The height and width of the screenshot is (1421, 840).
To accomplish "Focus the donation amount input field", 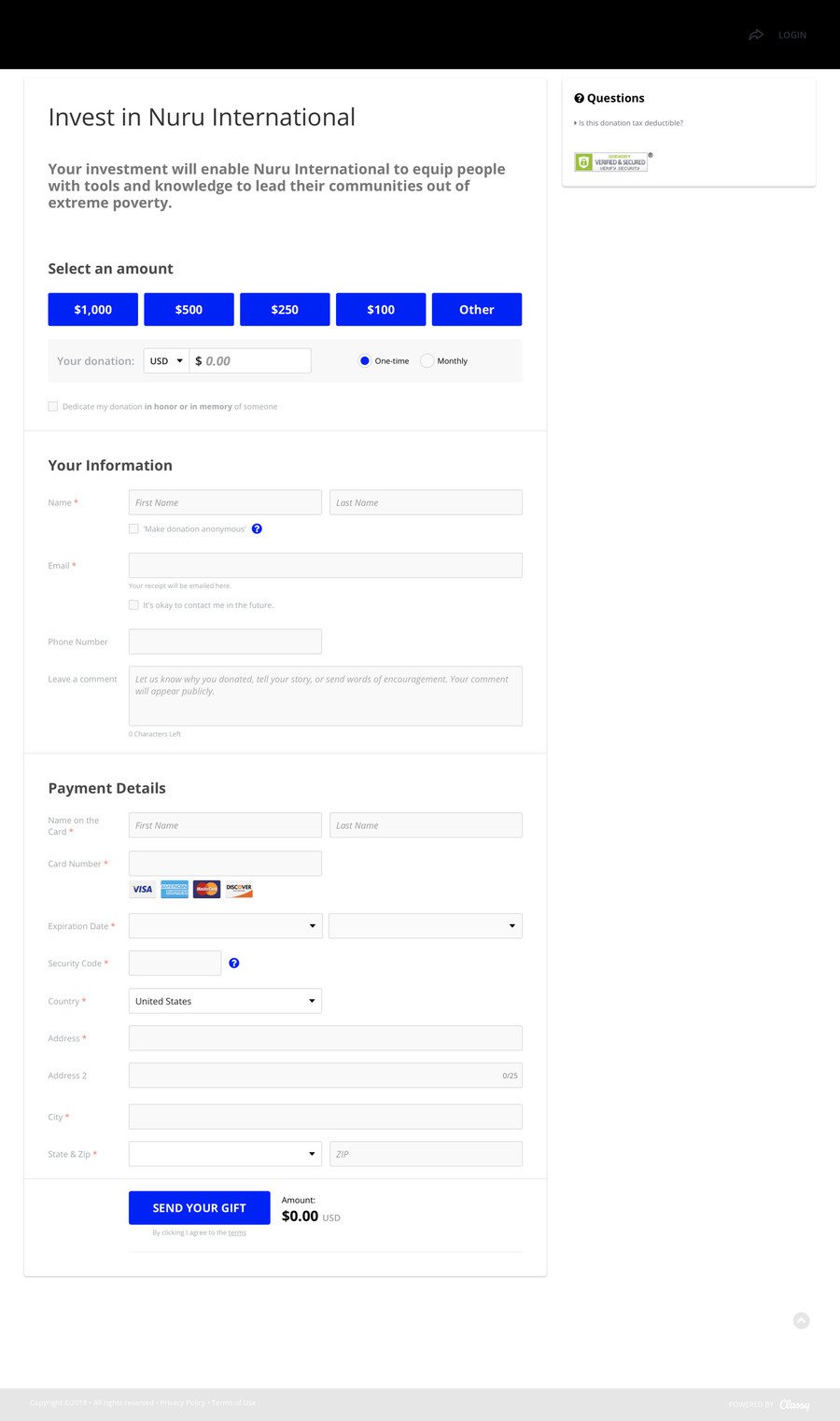I will pos(250,360).
